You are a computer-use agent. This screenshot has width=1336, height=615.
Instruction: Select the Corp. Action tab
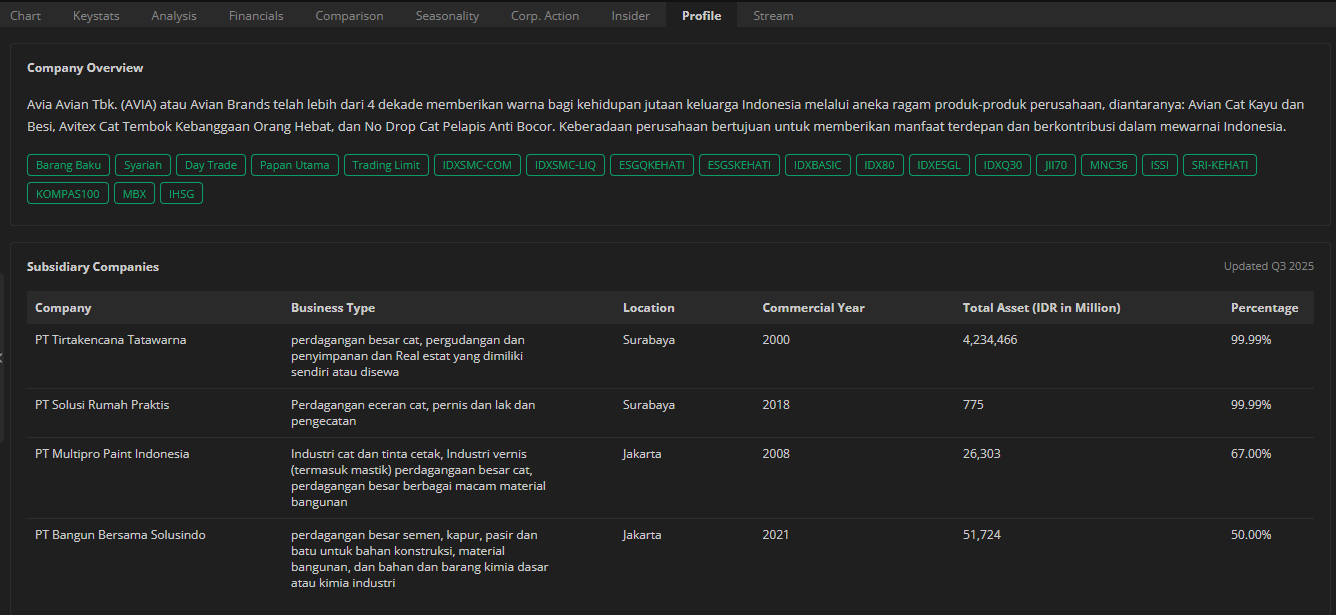(x=545, y=15)
